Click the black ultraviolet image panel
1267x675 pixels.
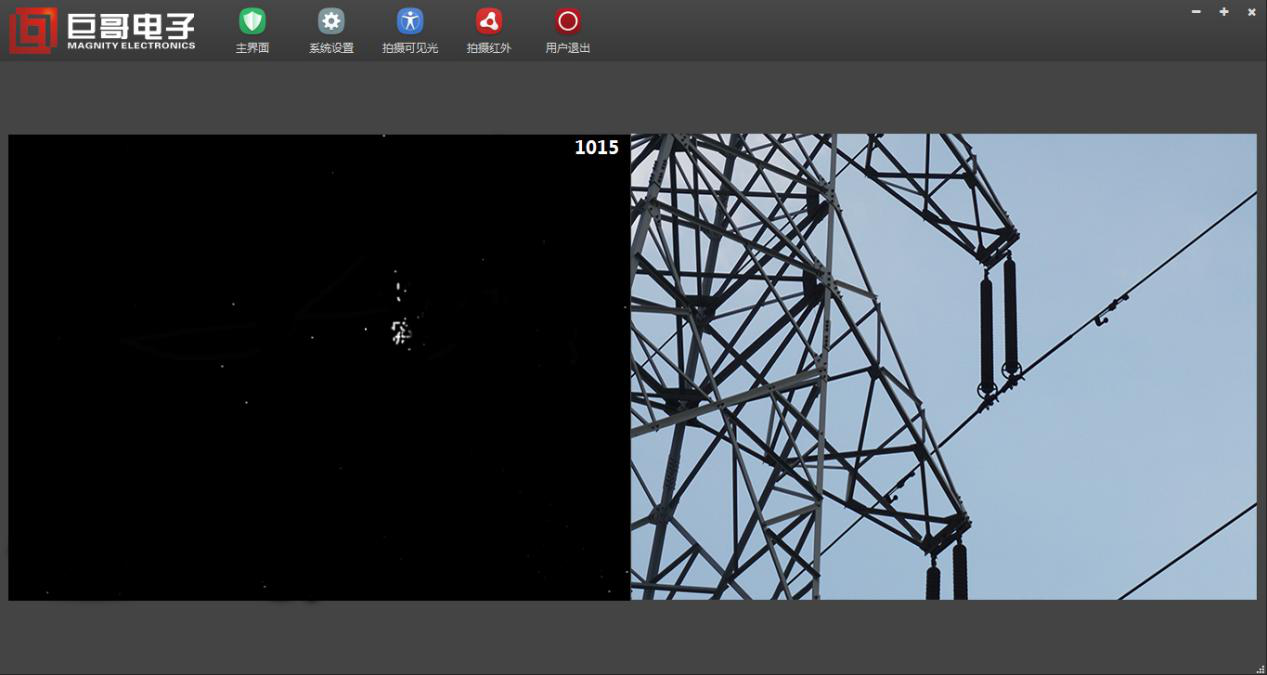pos(319,367)
